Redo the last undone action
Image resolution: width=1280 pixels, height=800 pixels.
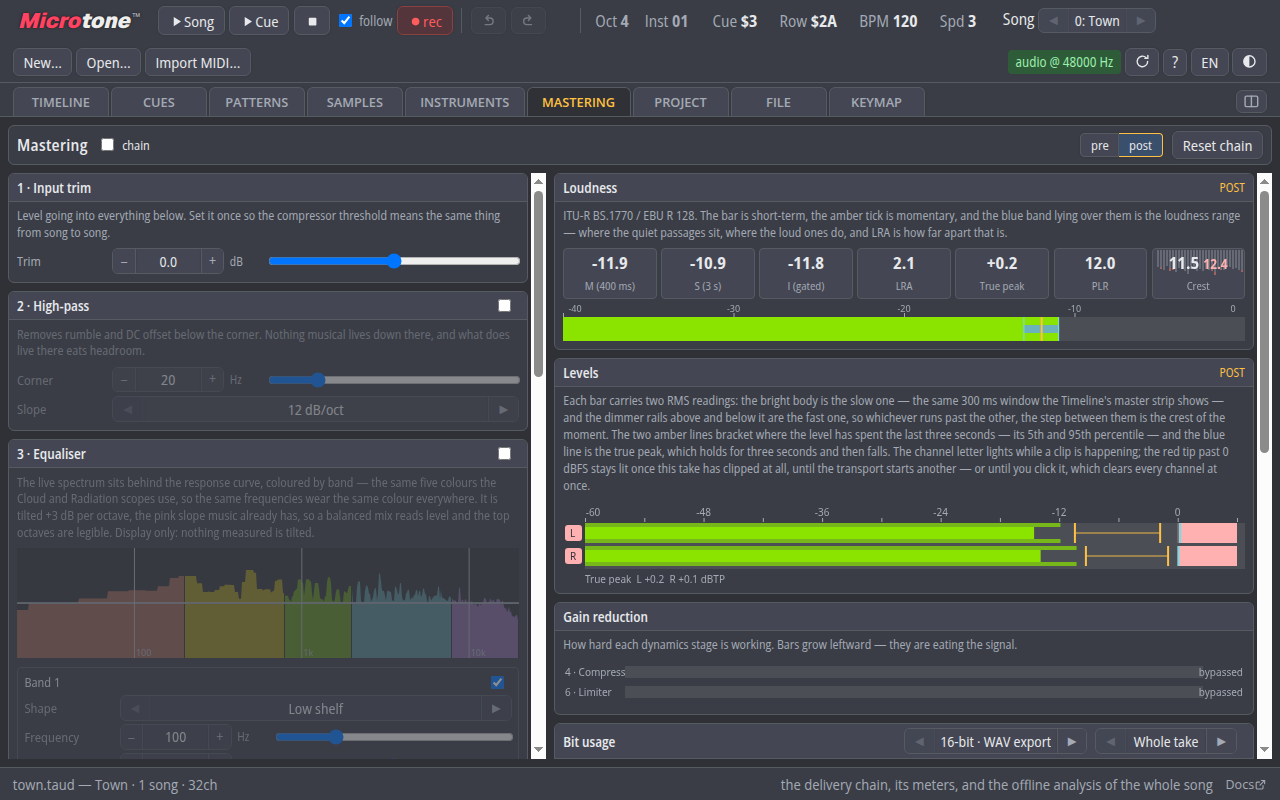pyautogui.click(x=528, y=21)
